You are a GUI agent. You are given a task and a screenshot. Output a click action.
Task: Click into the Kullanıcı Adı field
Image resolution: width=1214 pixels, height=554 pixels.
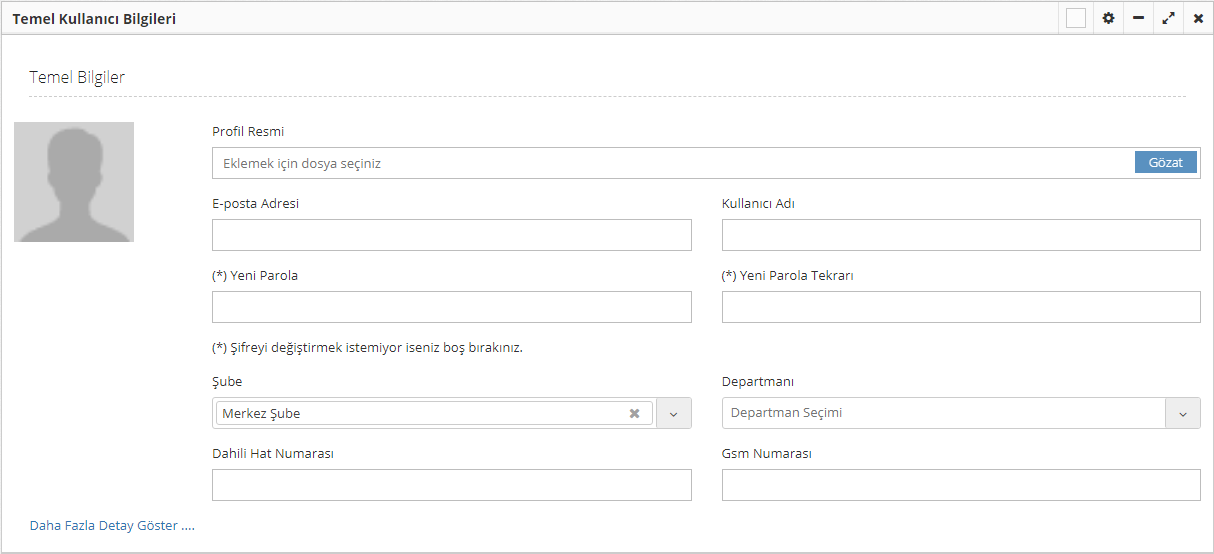[960, 235]
